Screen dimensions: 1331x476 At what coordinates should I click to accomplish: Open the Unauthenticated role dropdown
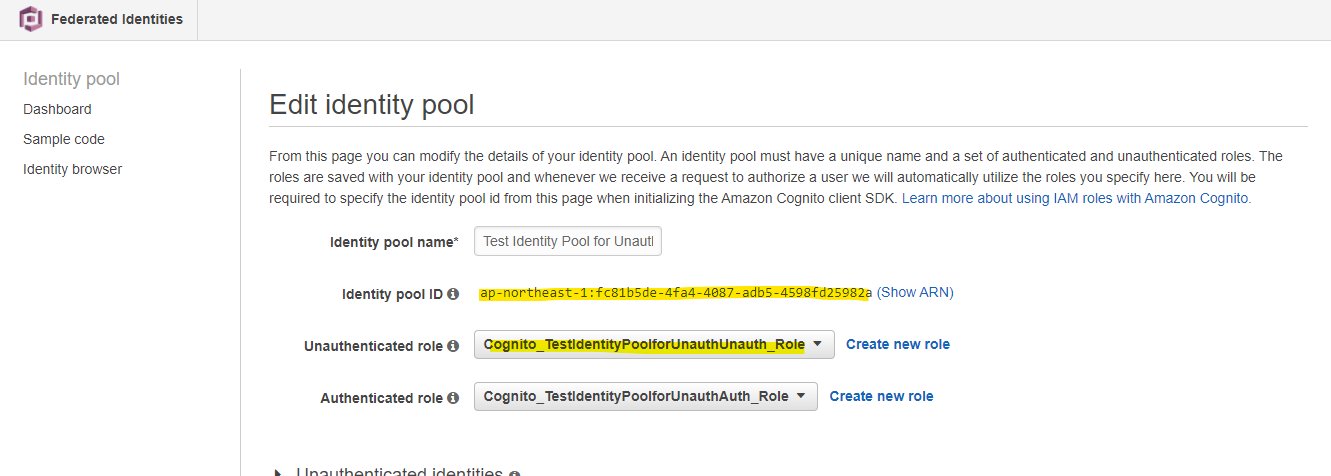[654, 344]
